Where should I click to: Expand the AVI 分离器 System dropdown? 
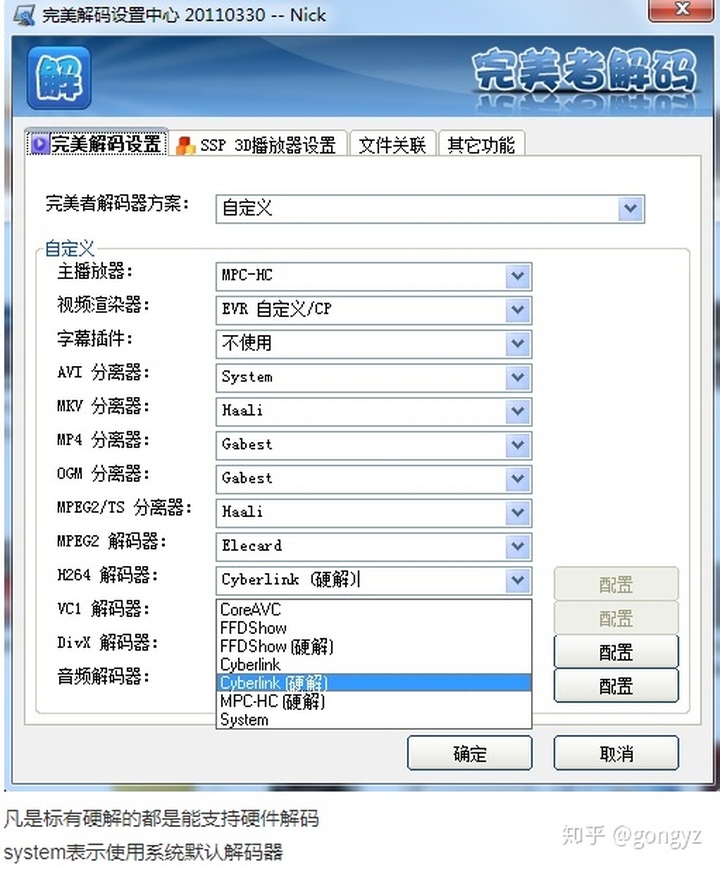(517, 377)
